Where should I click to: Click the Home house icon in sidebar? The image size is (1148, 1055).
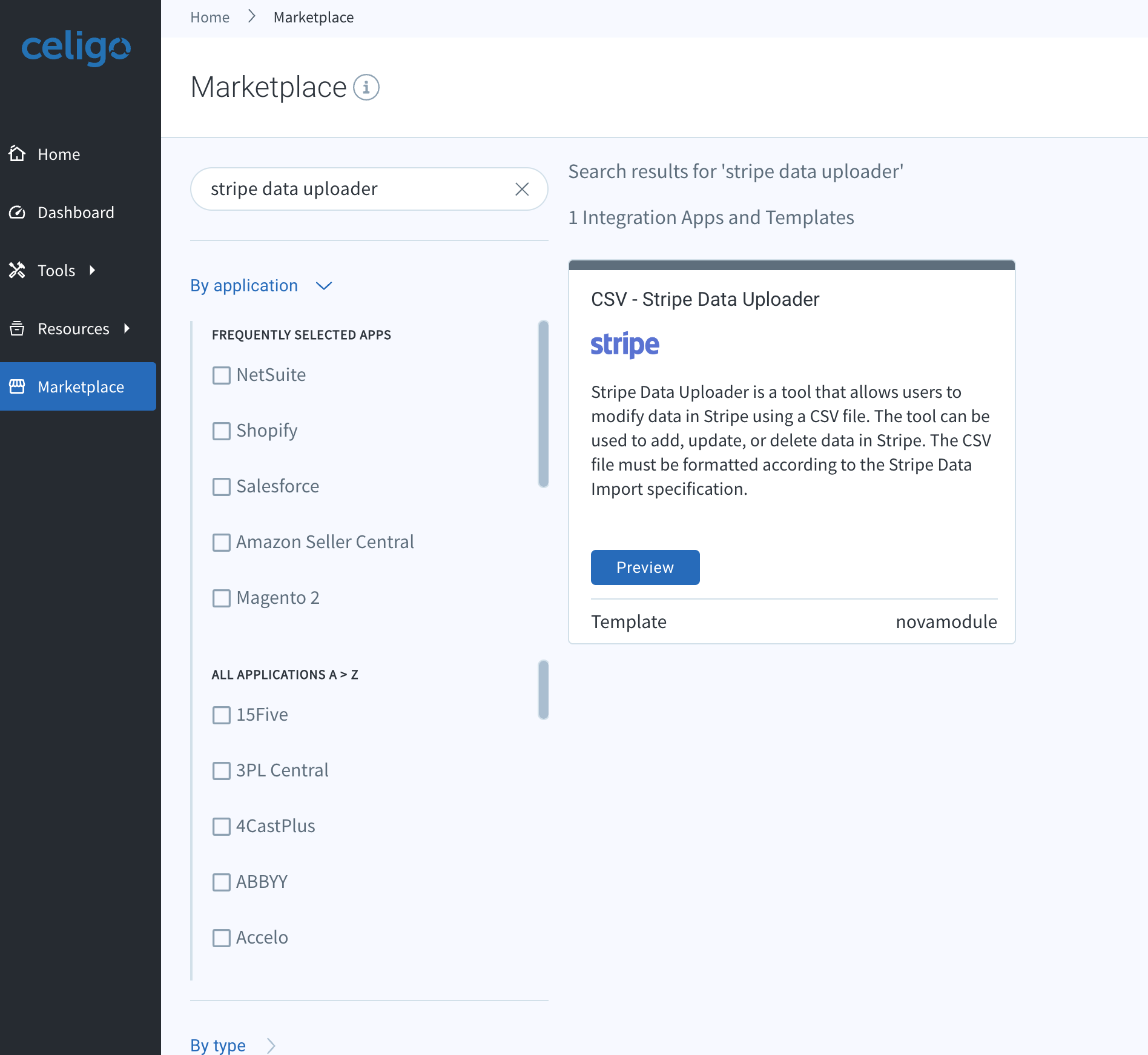click(17, 154)
